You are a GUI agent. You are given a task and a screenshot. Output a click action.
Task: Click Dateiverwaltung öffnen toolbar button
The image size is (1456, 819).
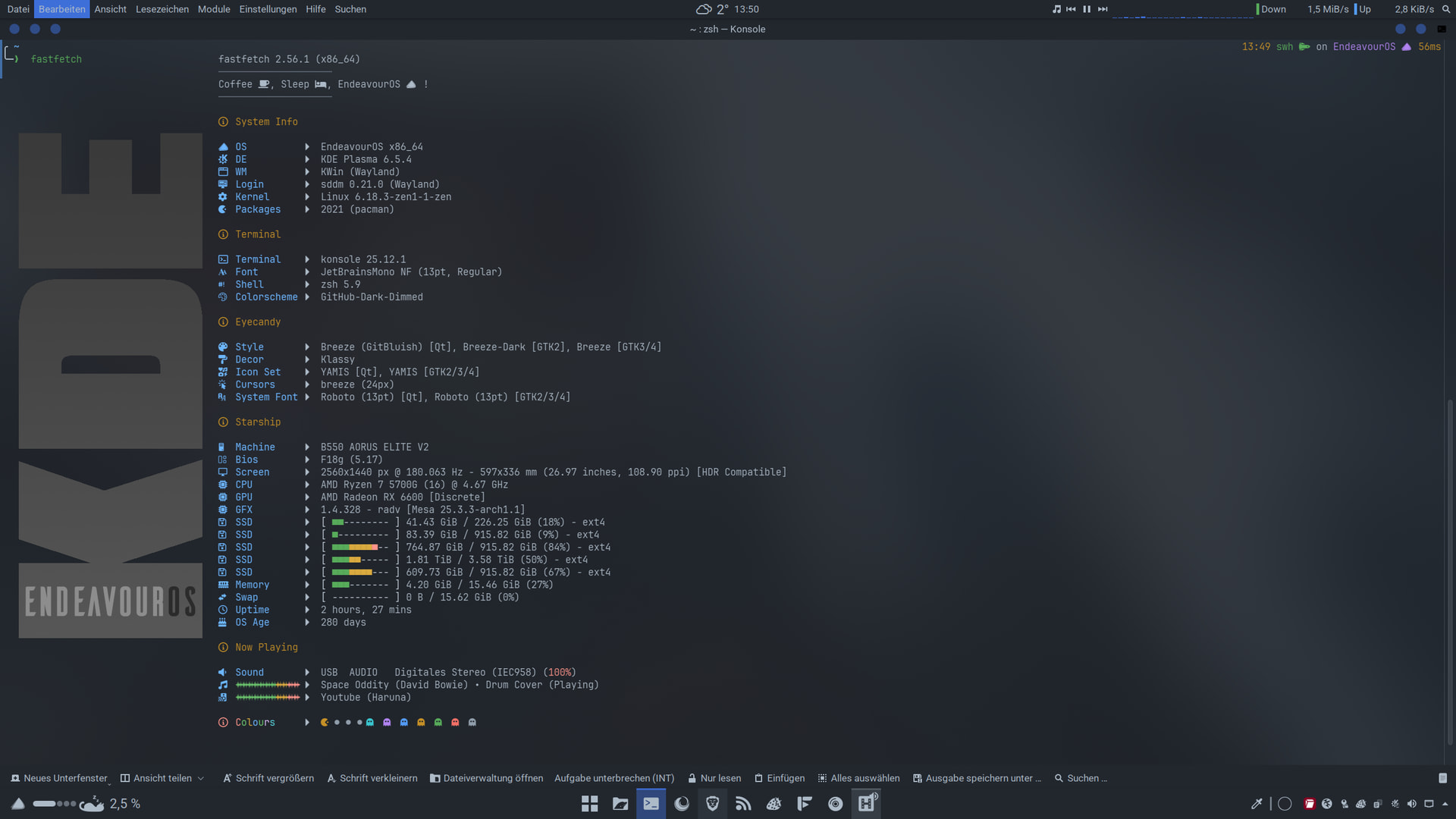click(486, 778)
